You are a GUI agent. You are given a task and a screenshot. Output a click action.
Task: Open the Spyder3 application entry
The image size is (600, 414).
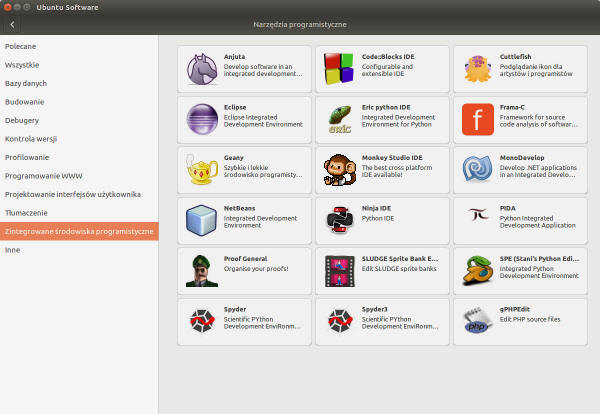tap(383, 322)
